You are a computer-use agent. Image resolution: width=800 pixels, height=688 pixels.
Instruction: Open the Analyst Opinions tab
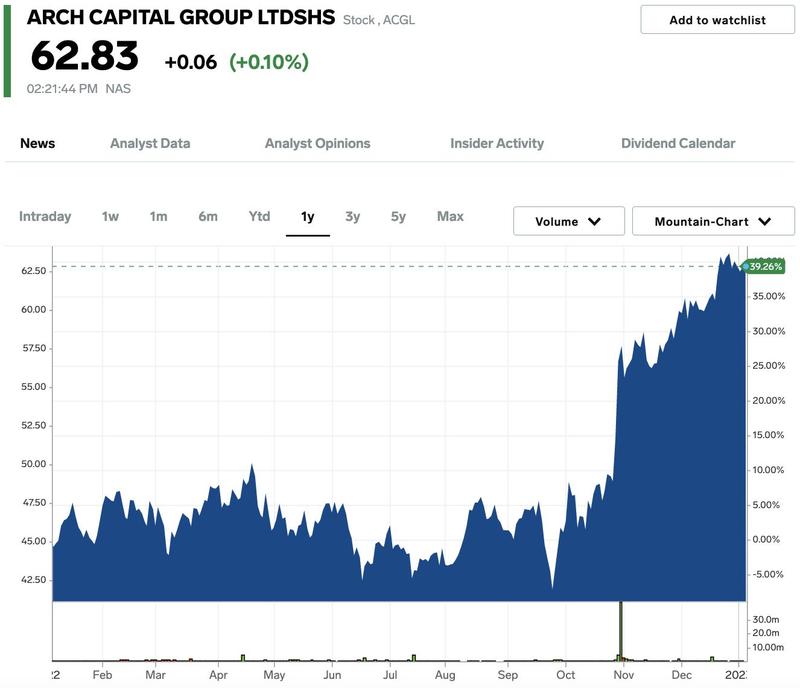317,143
